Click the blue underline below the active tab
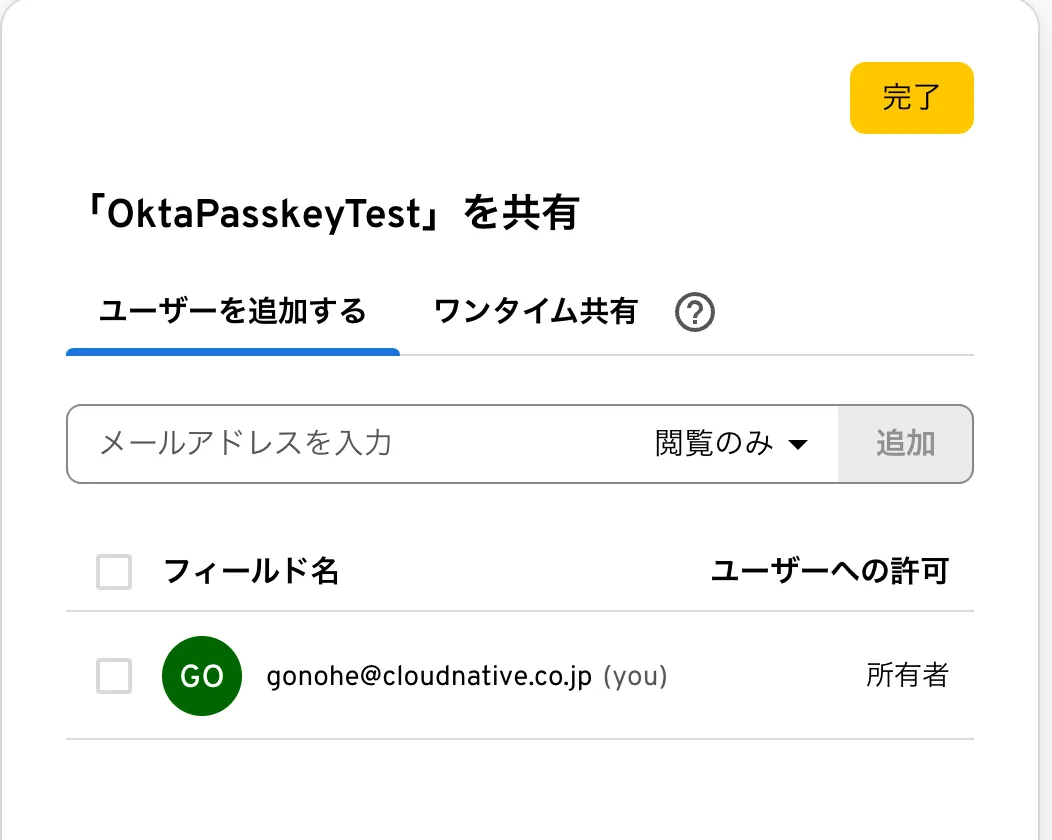The image size is (1052, 840). [232, 352]
